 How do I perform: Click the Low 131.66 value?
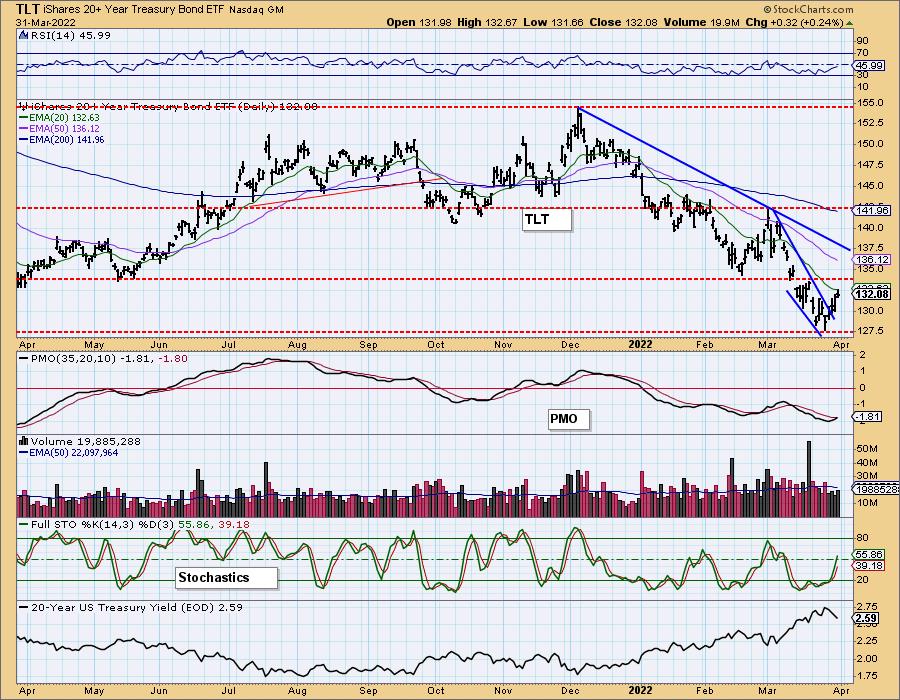553,22
